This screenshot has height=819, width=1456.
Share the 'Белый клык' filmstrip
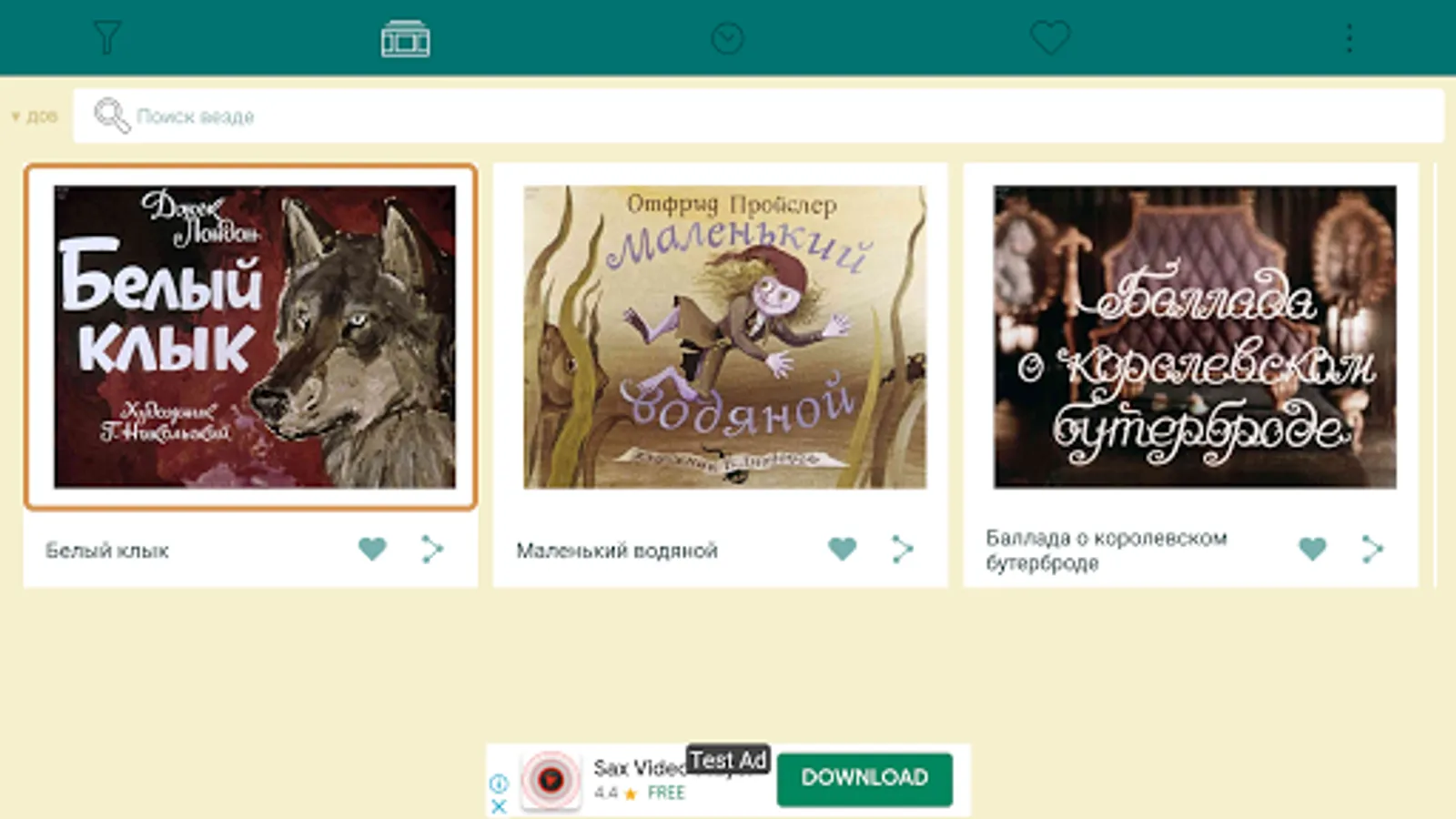[432, 549]
